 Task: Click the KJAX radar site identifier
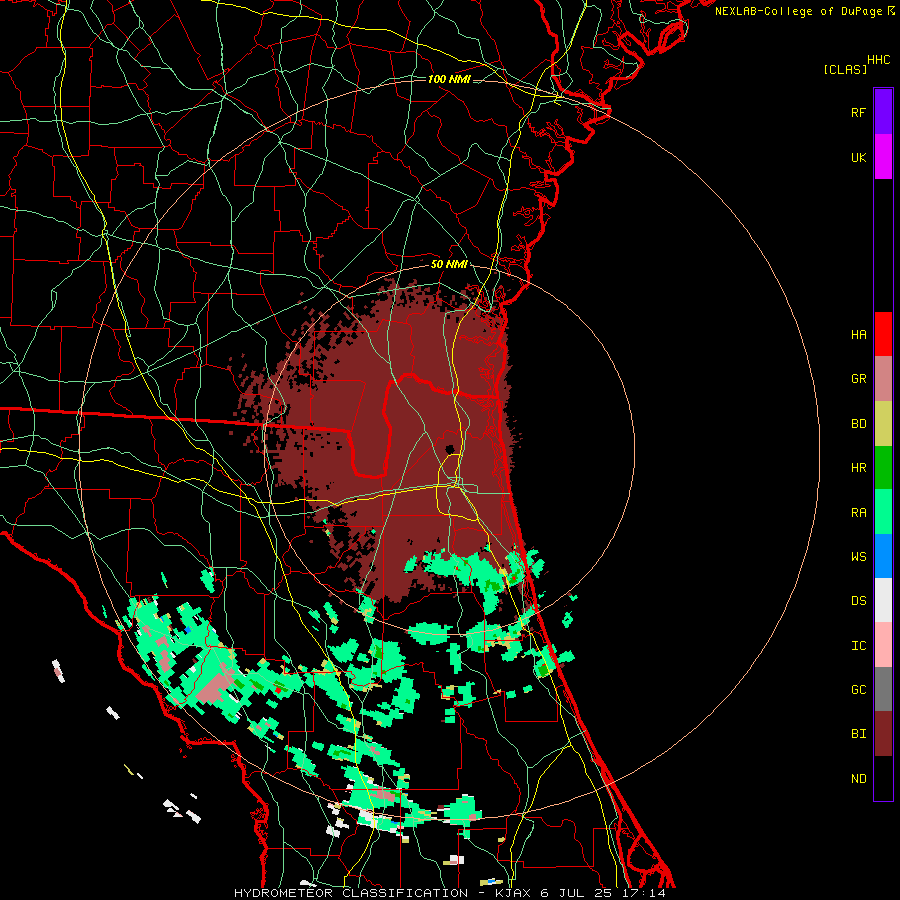(513, 893)
